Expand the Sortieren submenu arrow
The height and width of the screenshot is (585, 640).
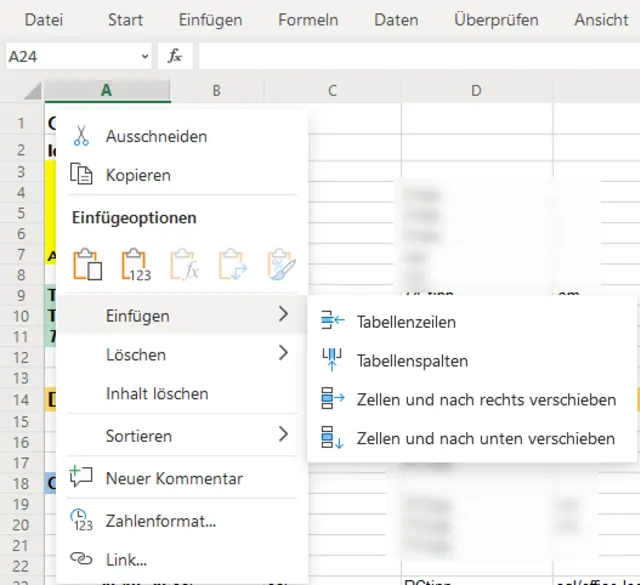tap(283, 434)
